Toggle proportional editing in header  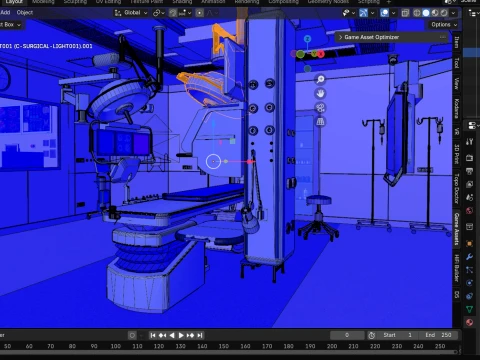coord(199,13)
